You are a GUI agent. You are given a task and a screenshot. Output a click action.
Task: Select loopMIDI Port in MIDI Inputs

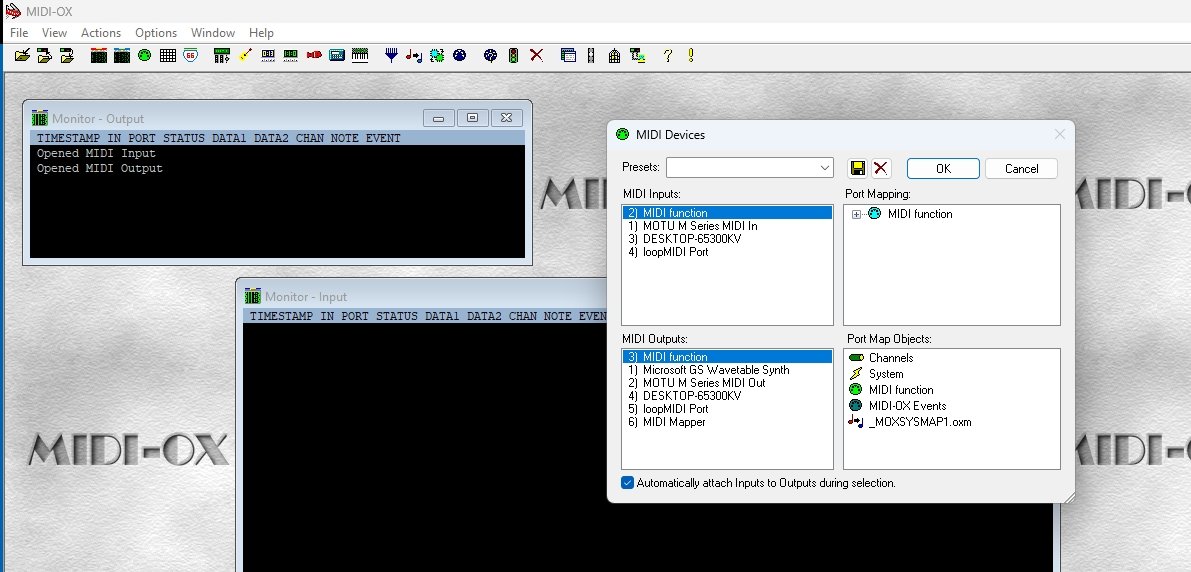coord(727,252)
